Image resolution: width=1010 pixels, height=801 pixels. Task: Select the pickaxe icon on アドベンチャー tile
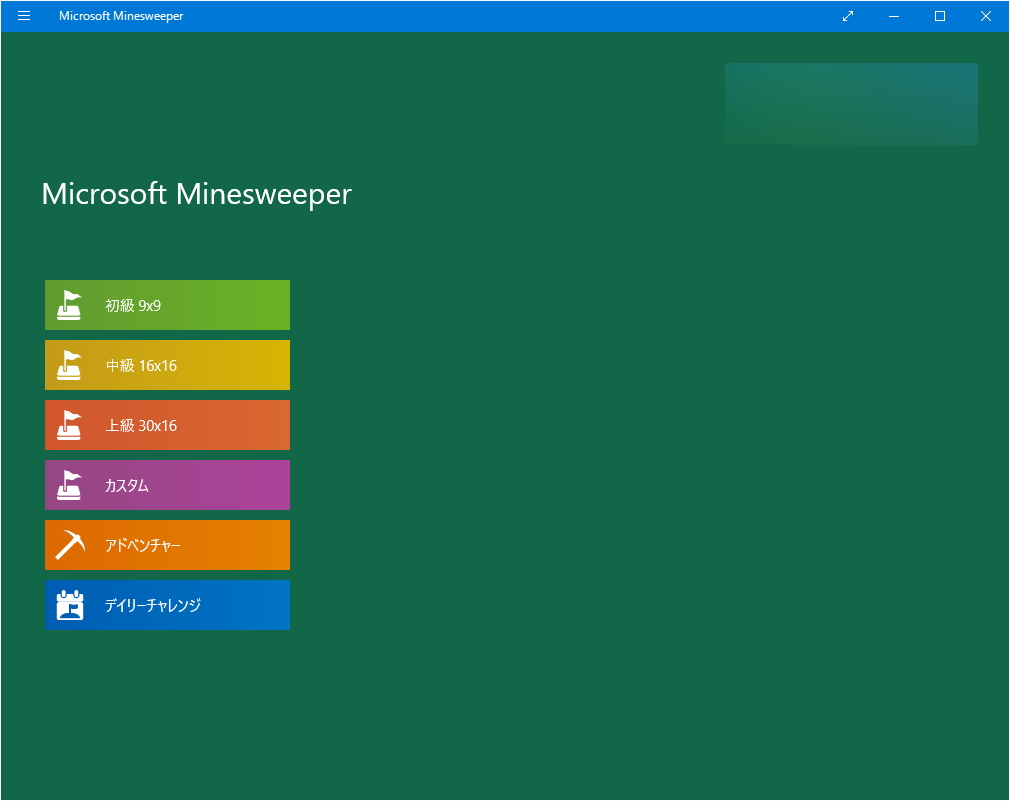69,544
